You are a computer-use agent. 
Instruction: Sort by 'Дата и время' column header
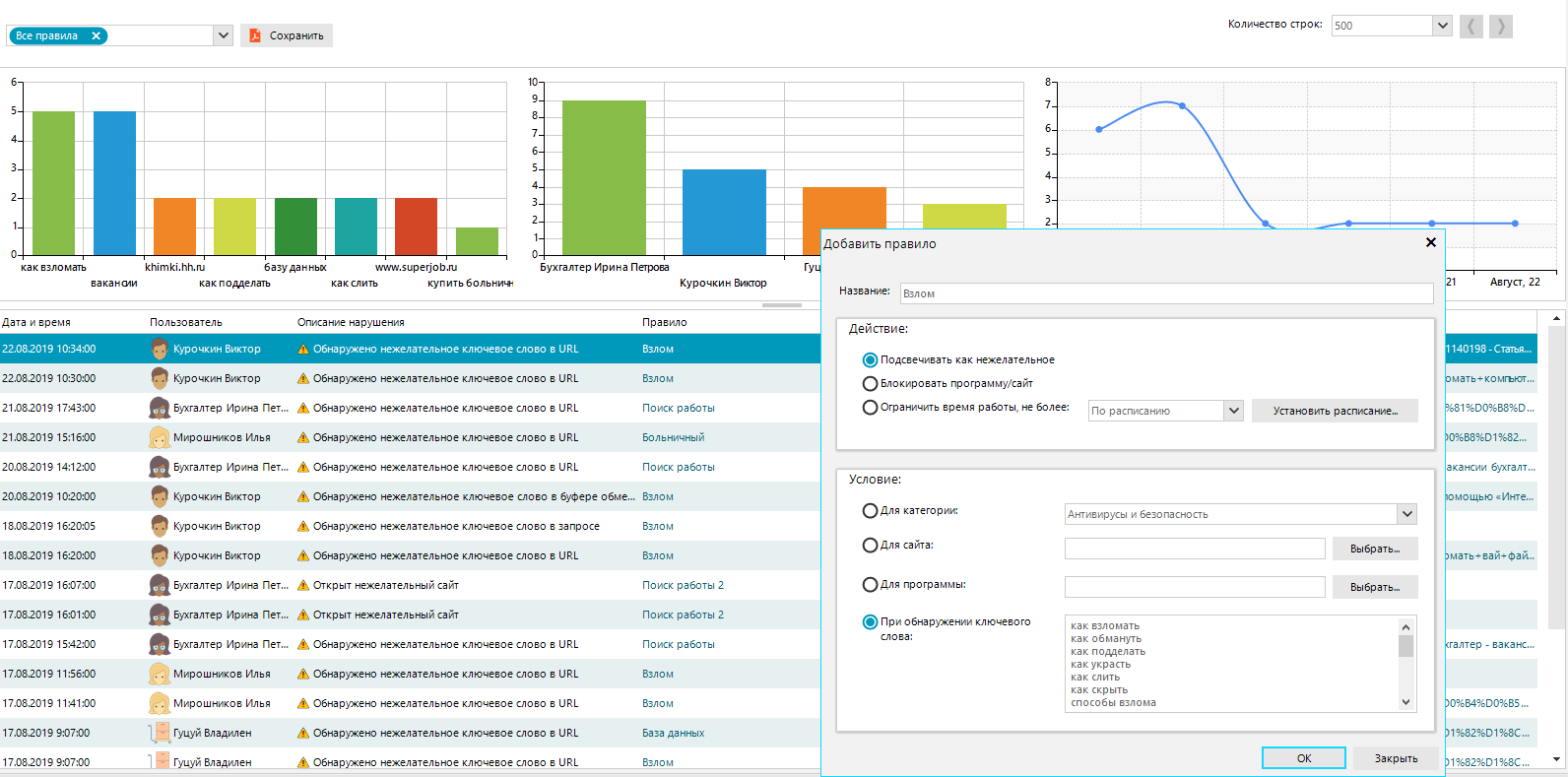(x=36, y=322)
